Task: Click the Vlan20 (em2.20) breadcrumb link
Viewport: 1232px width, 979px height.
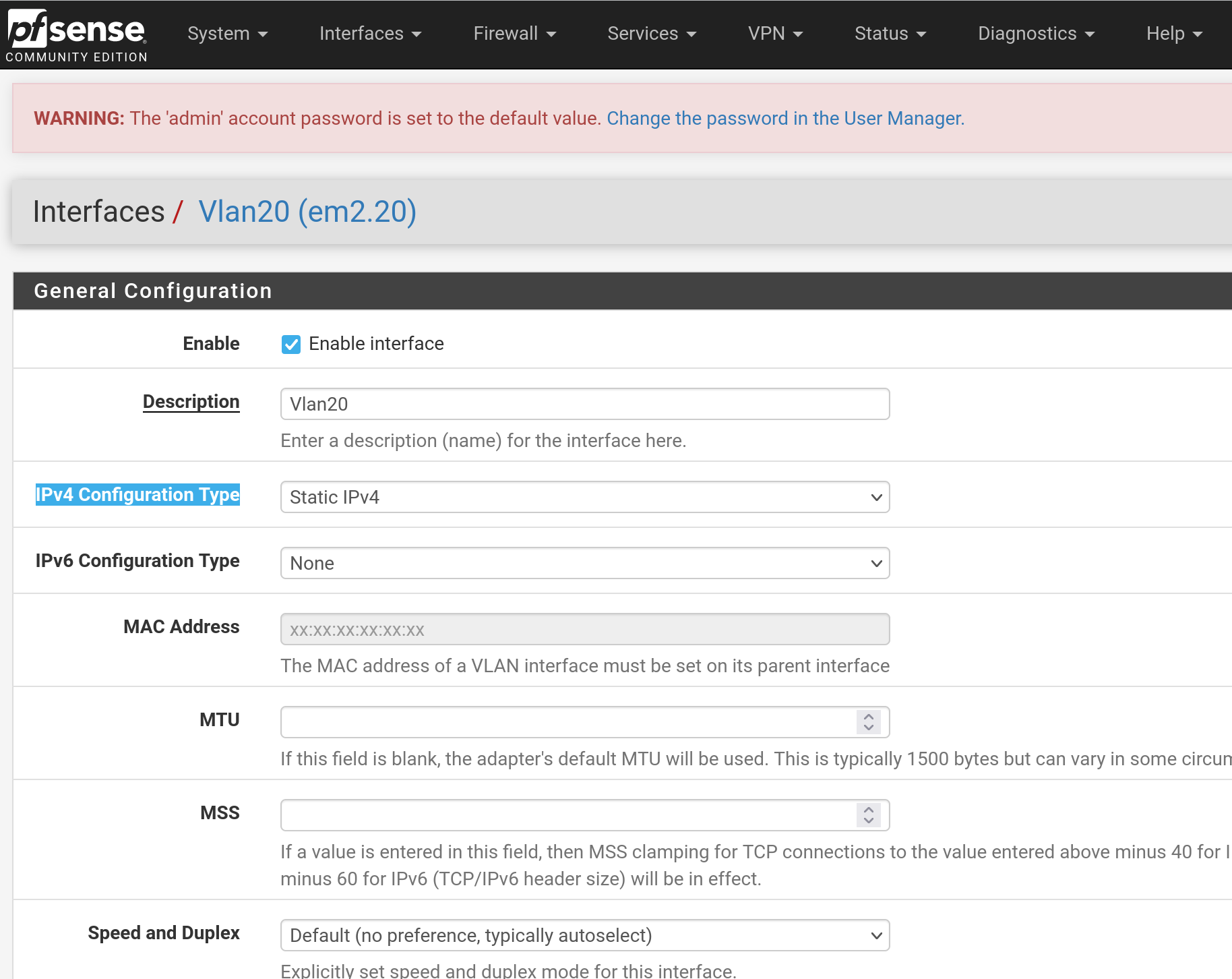Action: click(307, 211)
